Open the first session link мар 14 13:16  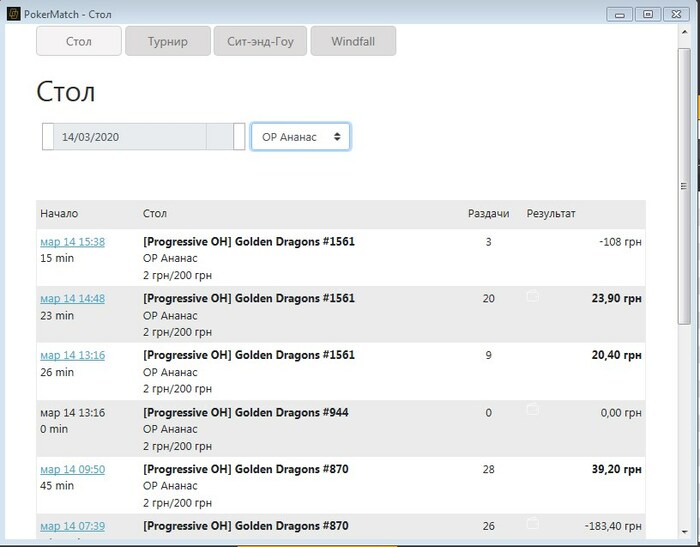pos(72,355)
